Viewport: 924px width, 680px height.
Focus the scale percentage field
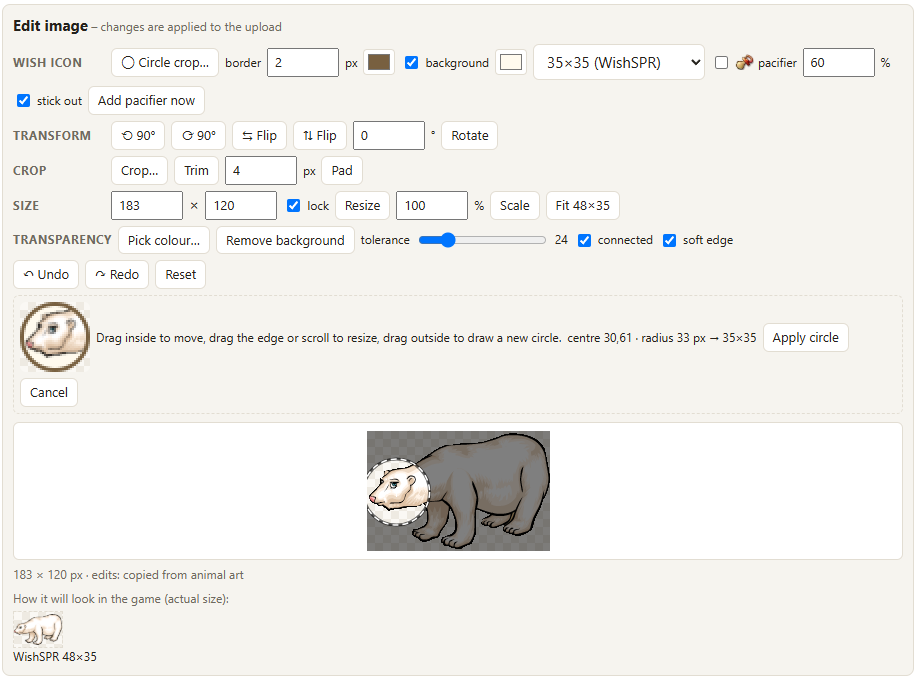(x=432, y=206)
